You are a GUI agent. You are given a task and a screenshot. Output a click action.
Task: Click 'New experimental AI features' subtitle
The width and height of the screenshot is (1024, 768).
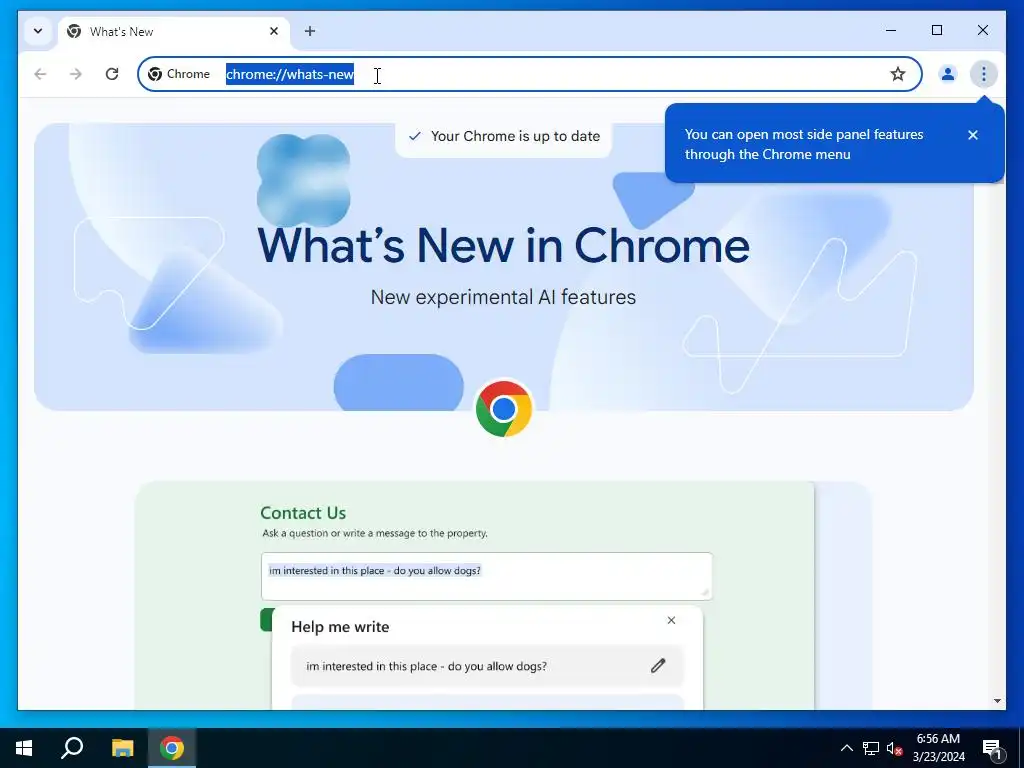[503, 297]
